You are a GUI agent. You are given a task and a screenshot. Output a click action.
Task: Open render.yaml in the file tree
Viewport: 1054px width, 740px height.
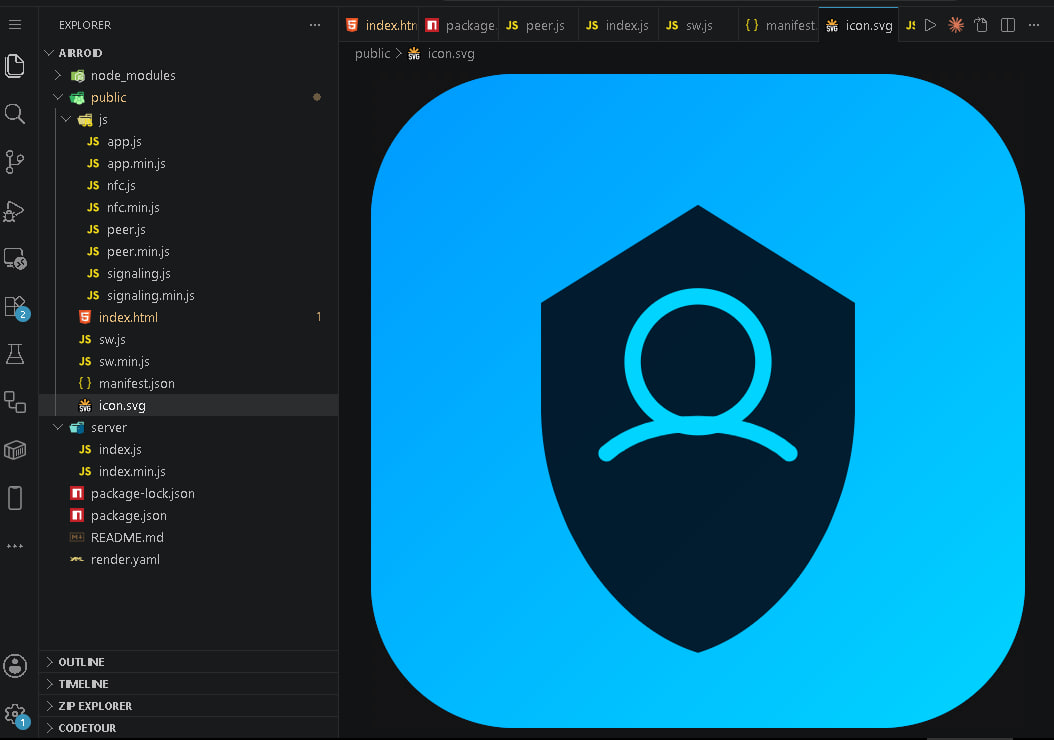point(188,560)
